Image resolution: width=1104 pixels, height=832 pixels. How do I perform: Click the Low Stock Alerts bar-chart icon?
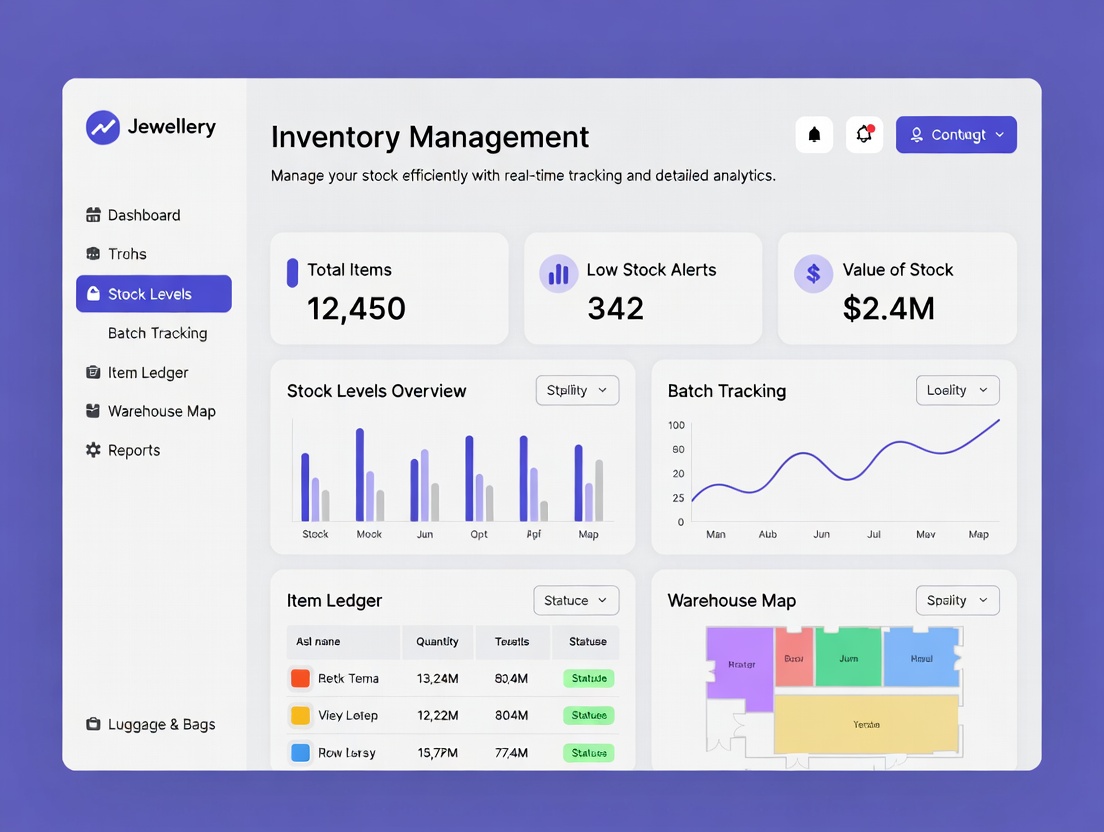pyautogui.click(x=558, y=274)
